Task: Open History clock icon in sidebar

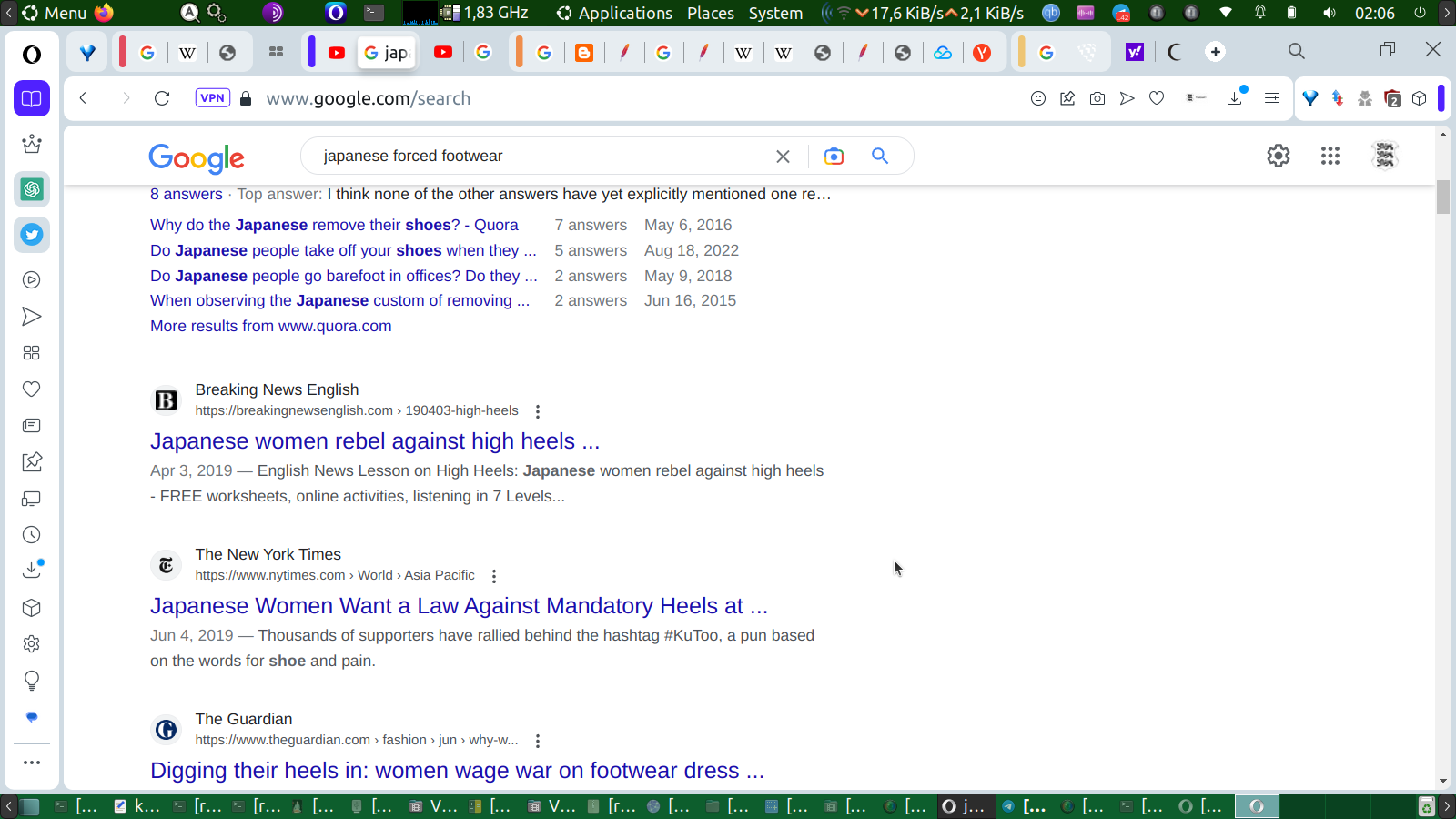Action: click(x=32, y=535)
